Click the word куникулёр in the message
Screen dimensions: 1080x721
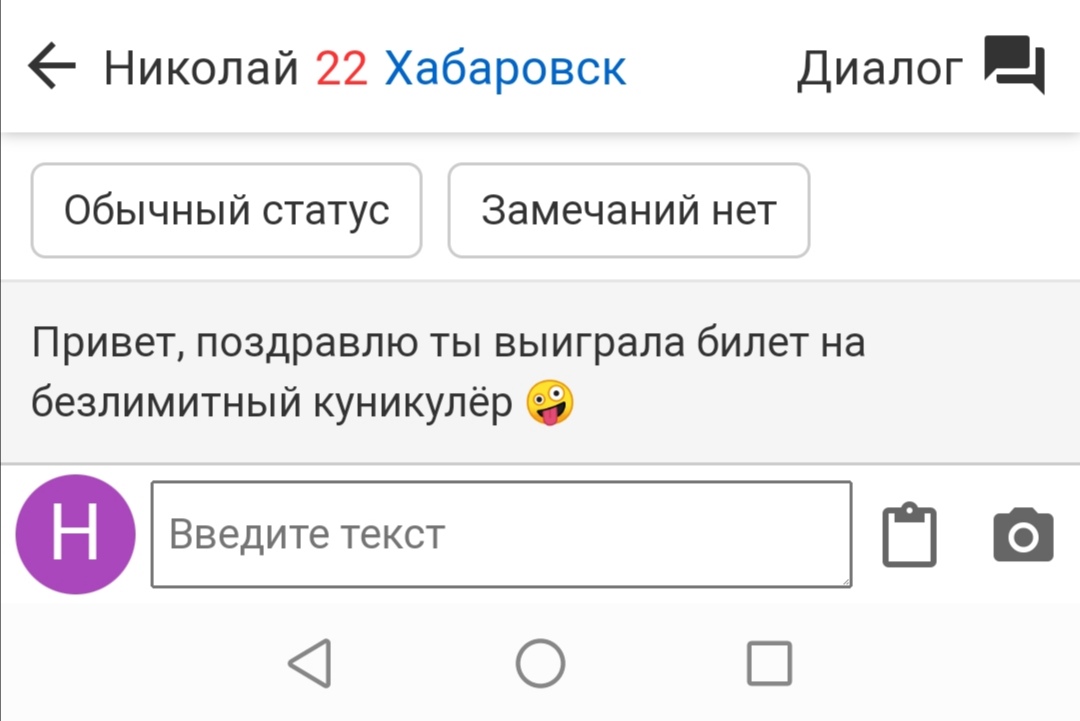tap(413, 402)
